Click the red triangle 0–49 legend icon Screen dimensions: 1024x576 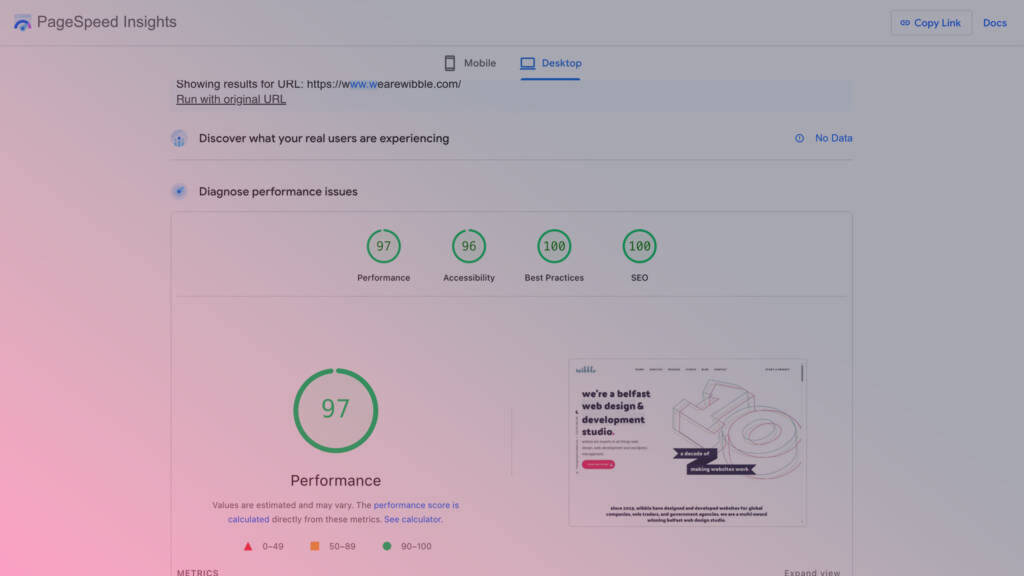(248, 546)
